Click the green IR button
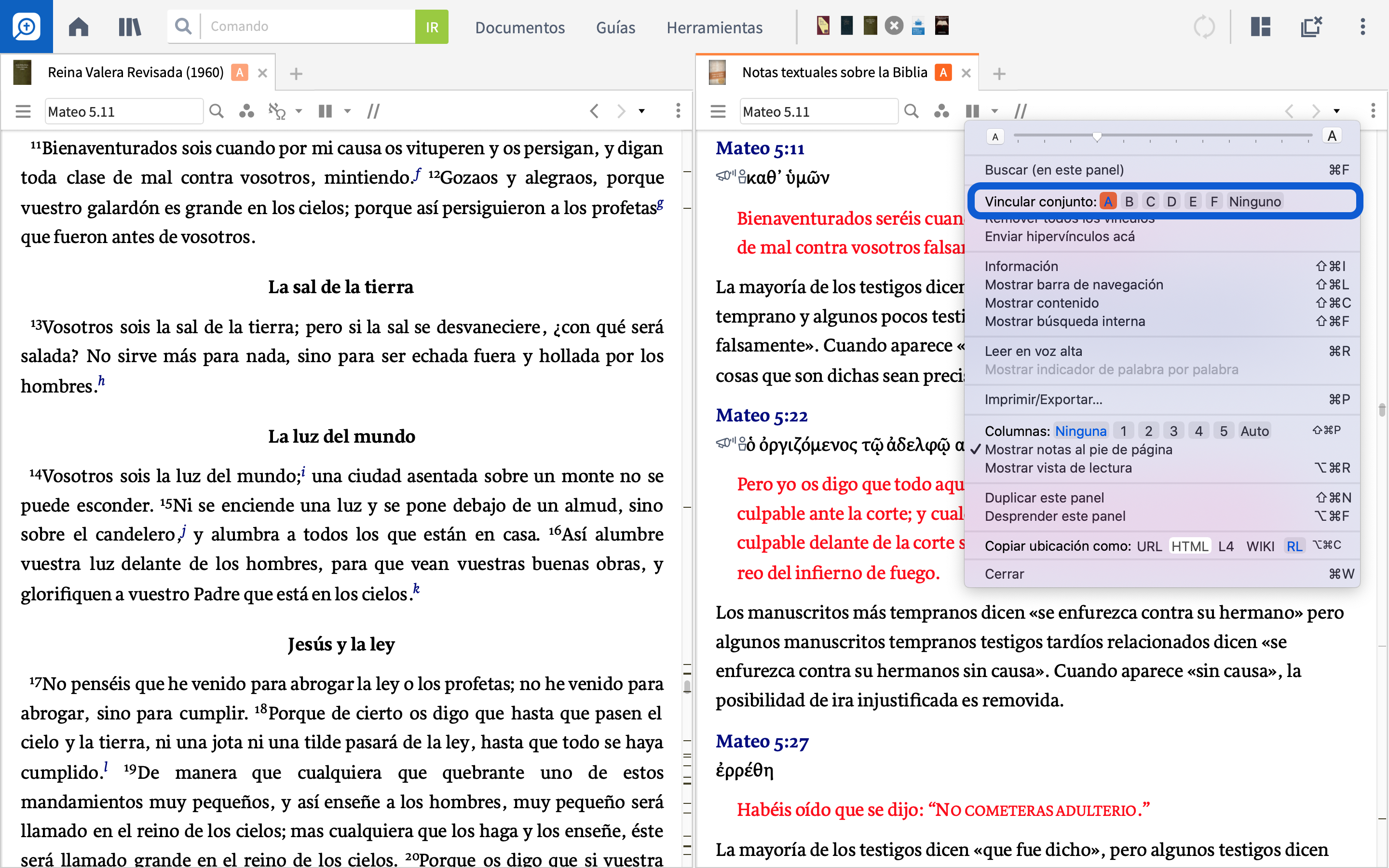 pos(432,27)
